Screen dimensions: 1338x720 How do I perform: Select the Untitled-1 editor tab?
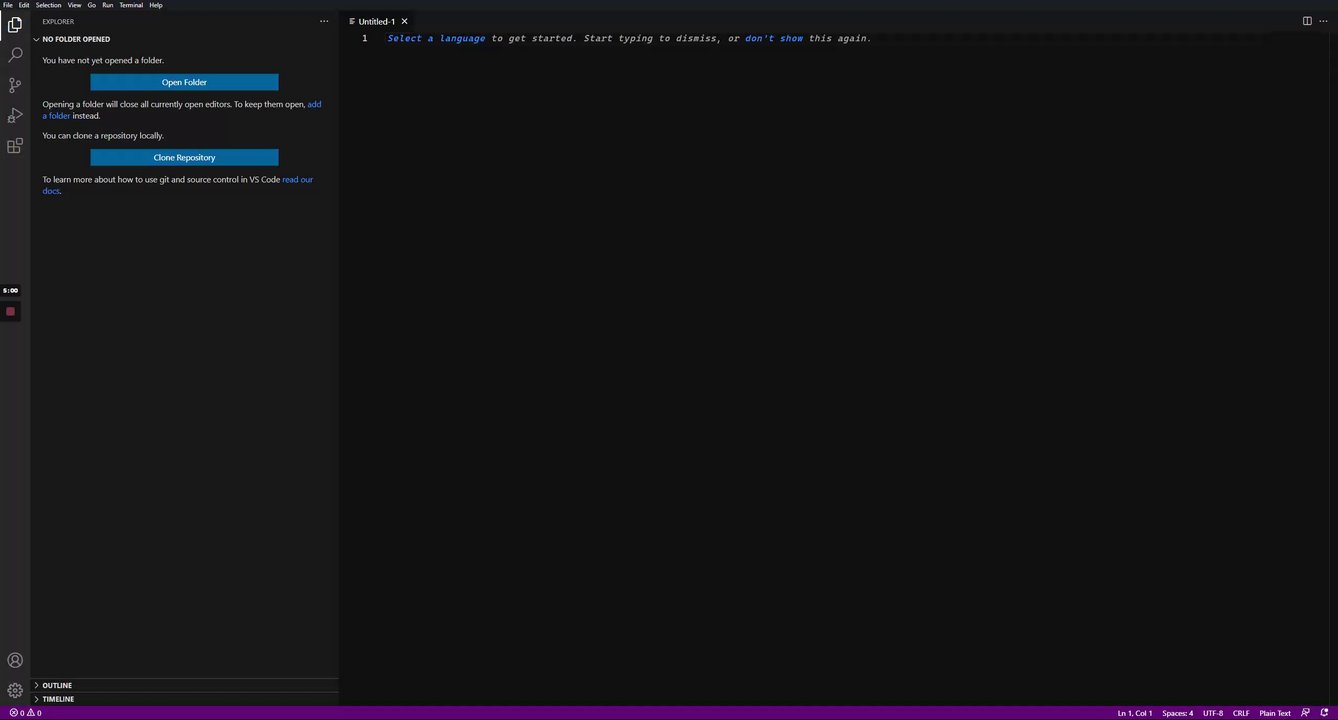pos(379,21)
